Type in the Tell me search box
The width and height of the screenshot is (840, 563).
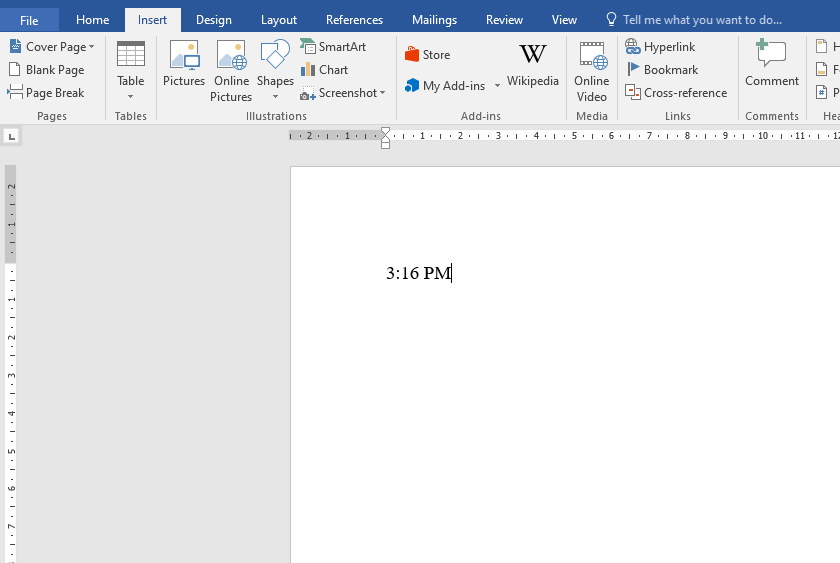pos(702,20)
